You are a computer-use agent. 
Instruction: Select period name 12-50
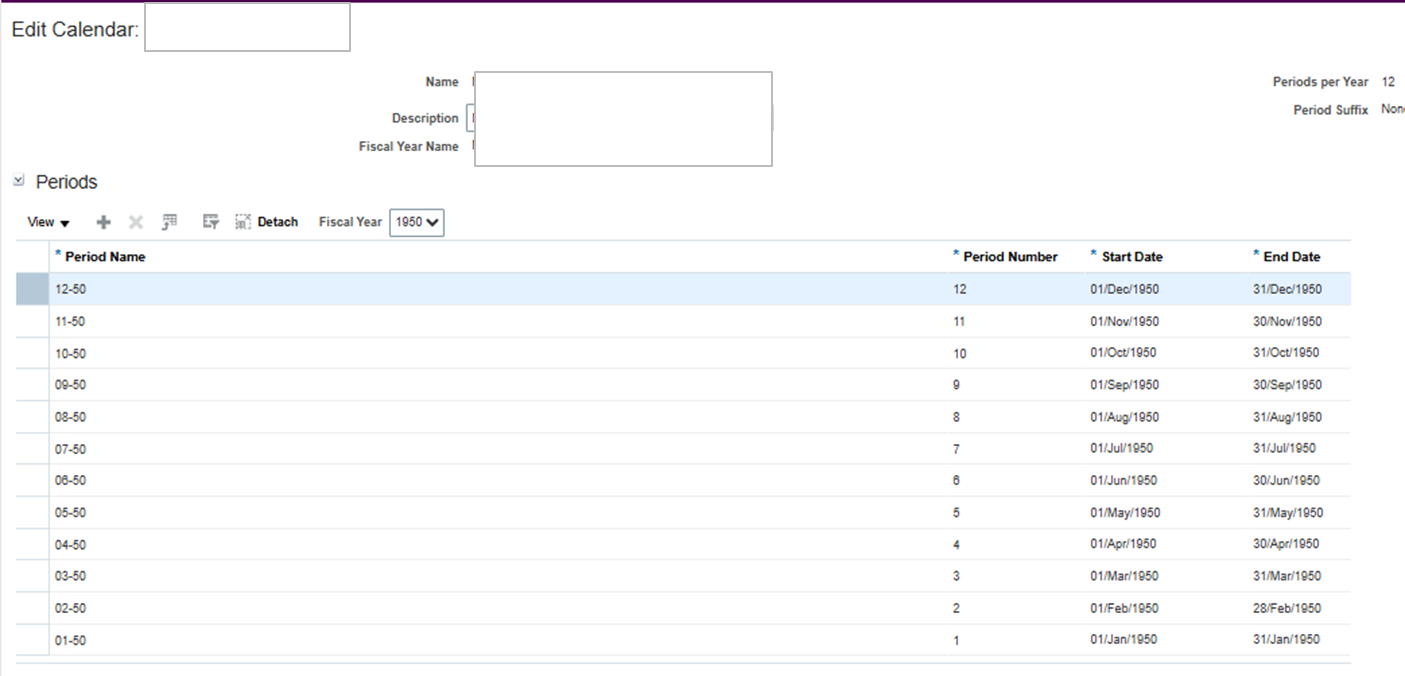tap(70, 289)
